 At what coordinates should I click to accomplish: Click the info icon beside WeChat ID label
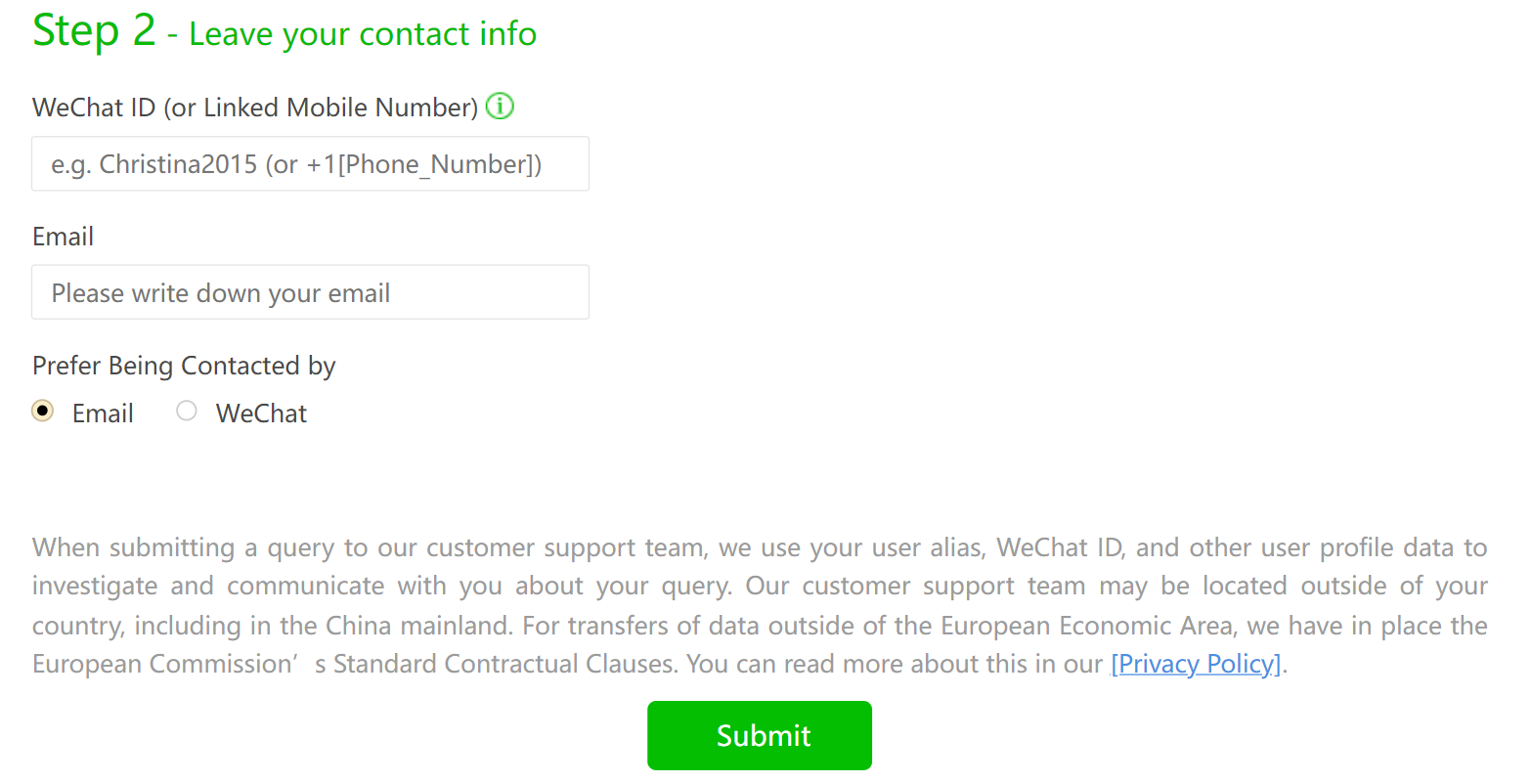(500, 106)
